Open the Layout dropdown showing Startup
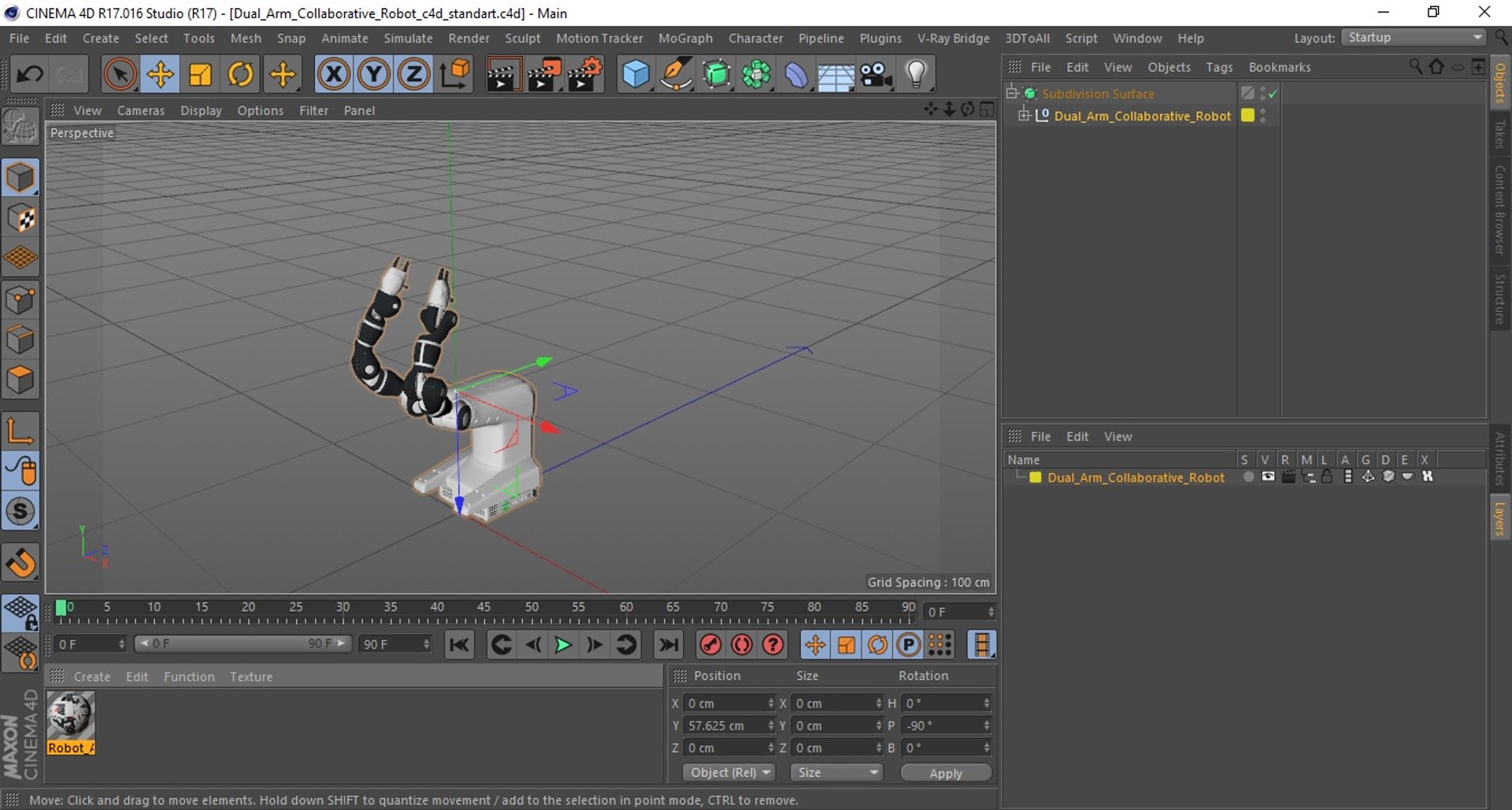This screenshot has height=810, width=1512. [1414, 38]
